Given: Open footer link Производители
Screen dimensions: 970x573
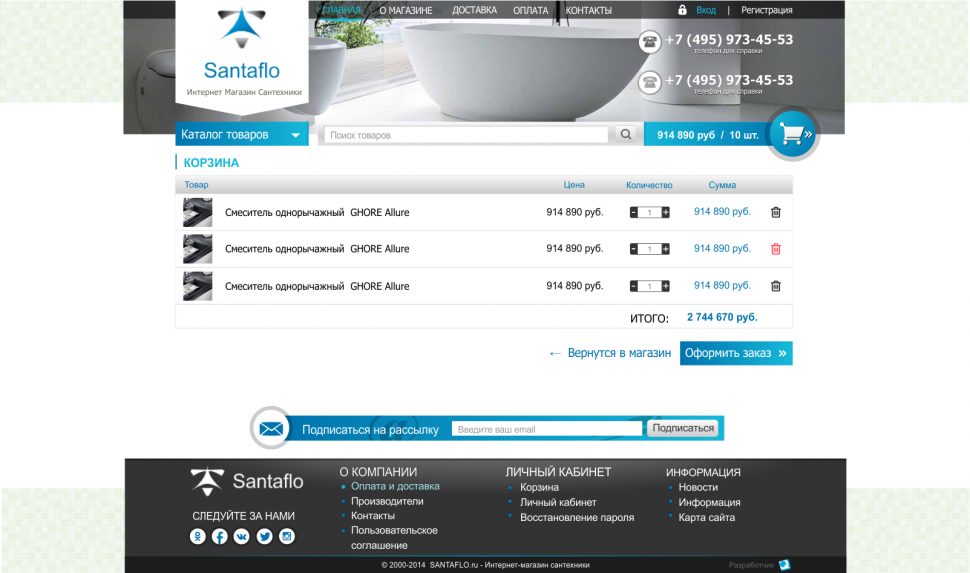Looking at the screenshot, I should tap(387, 501).
